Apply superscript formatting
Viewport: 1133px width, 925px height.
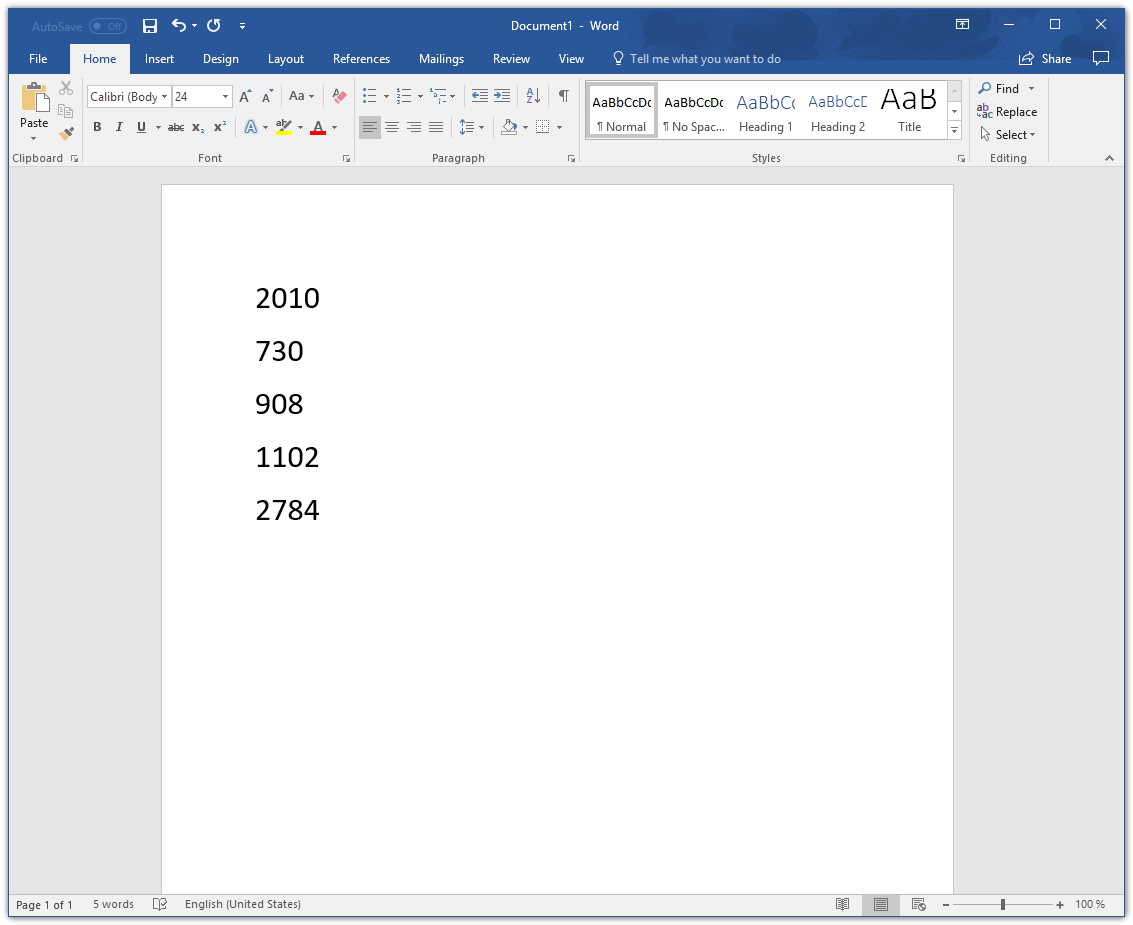220,127
